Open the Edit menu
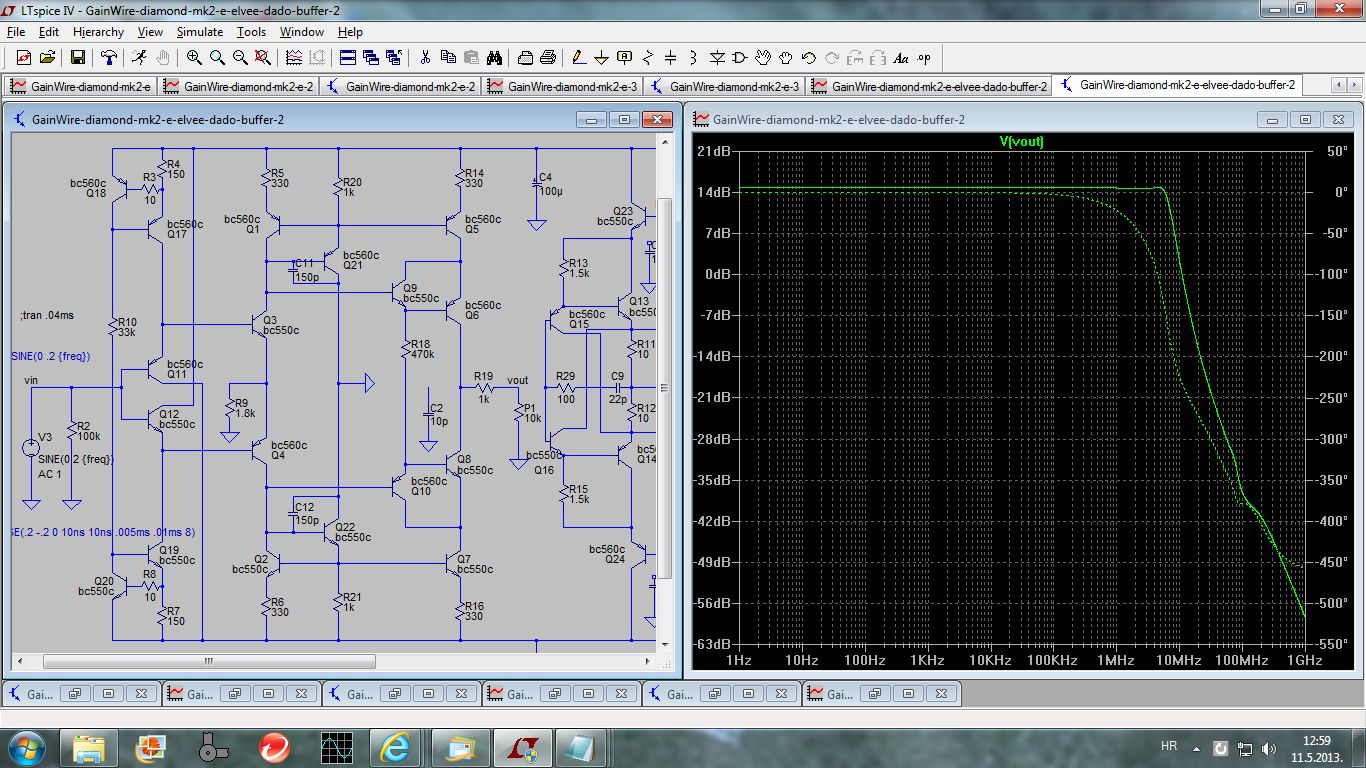This screenshot has width=1366, height=768. (x=49, y=32)
